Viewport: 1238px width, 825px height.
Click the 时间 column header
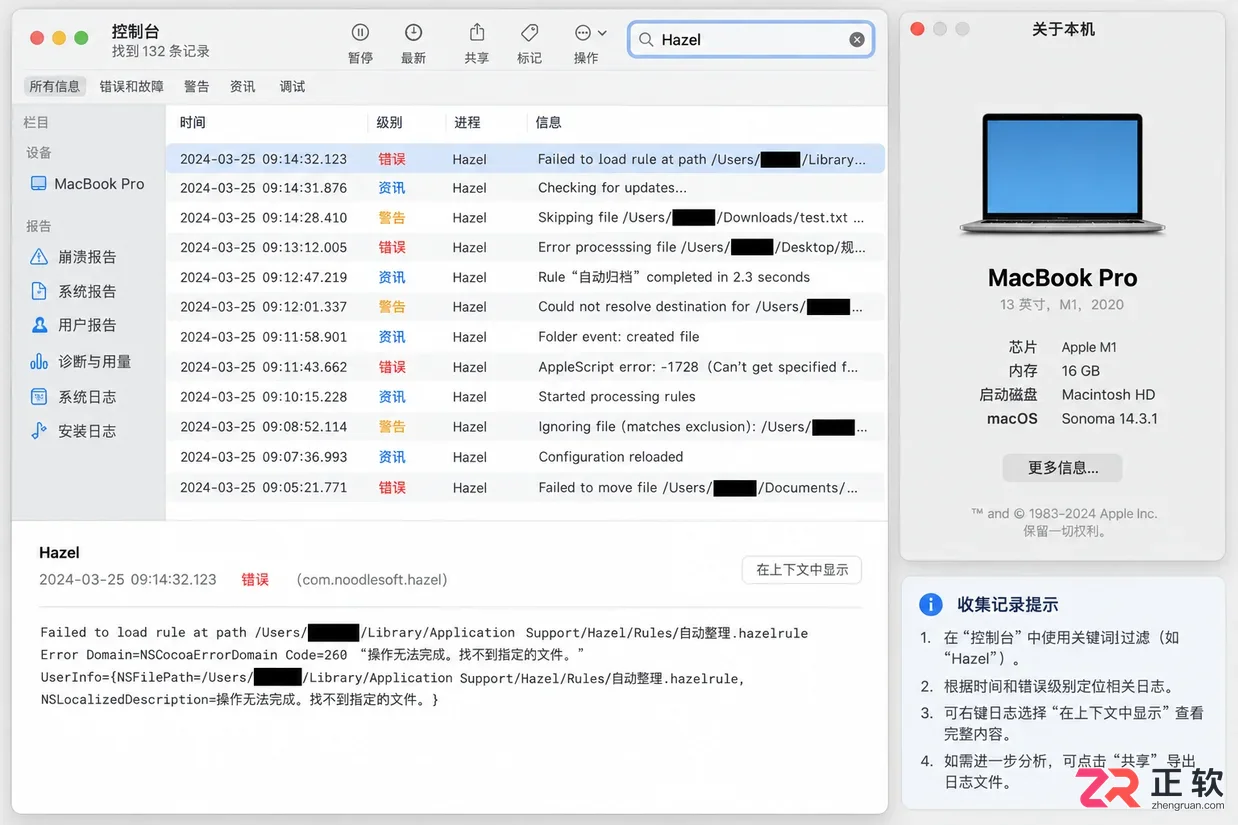[x=193, y=122]
